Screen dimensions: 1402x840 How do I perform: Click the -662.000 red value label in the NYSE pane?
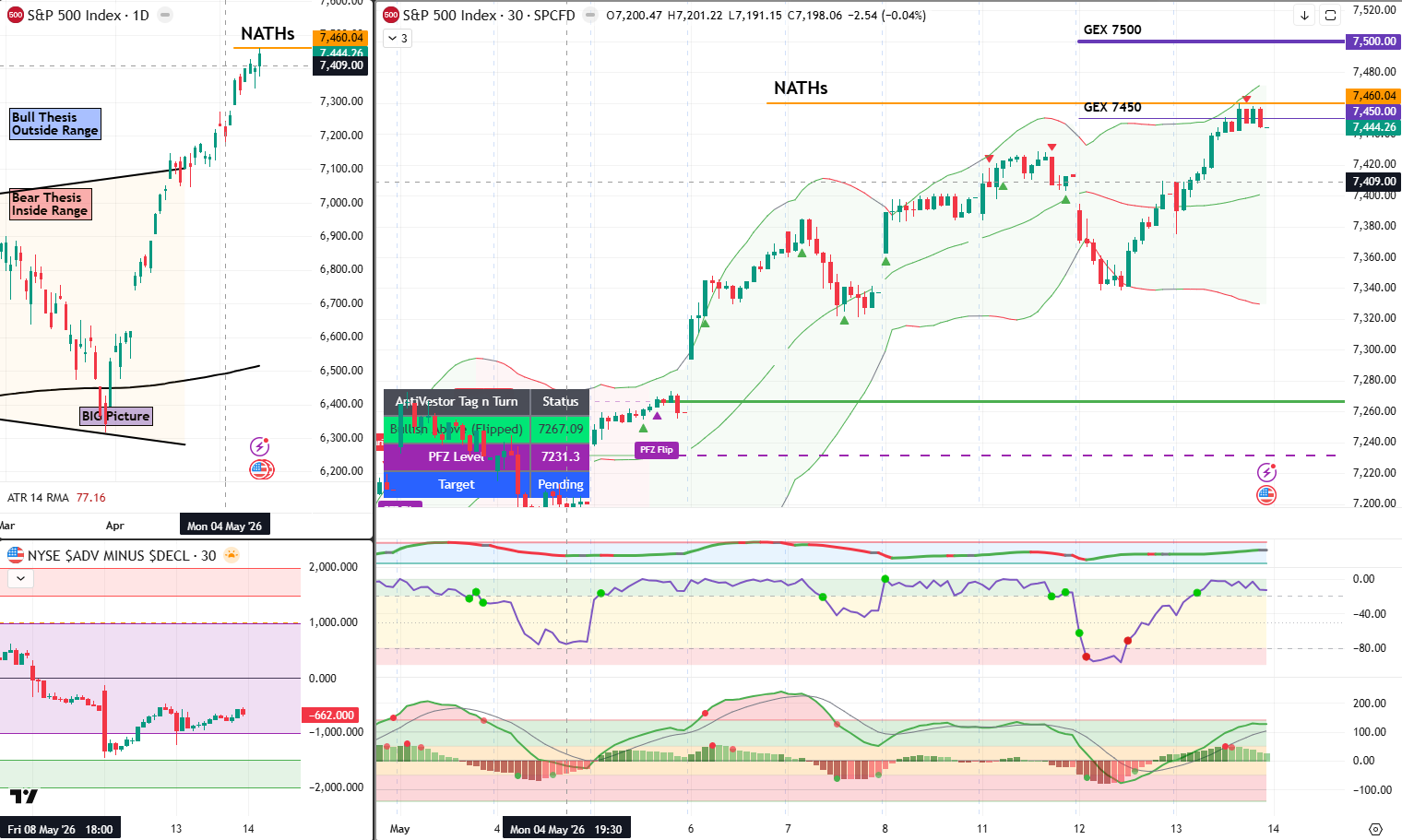331,716
